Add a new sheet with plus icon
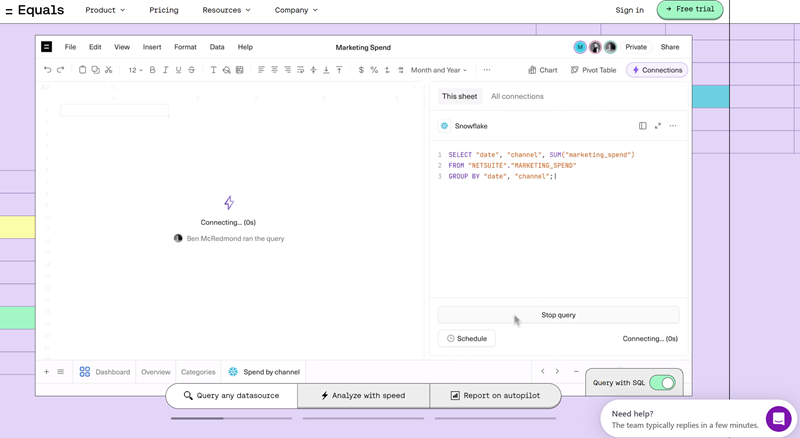800x438 pixels. [46, 372]
